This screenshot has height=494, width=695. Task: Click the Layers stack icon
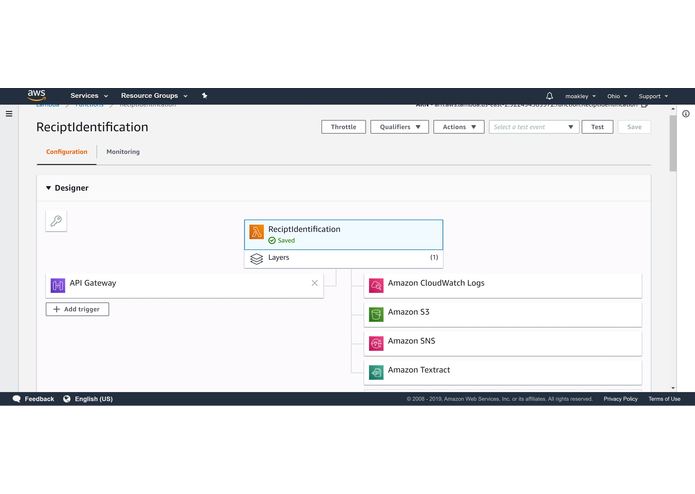256,259
